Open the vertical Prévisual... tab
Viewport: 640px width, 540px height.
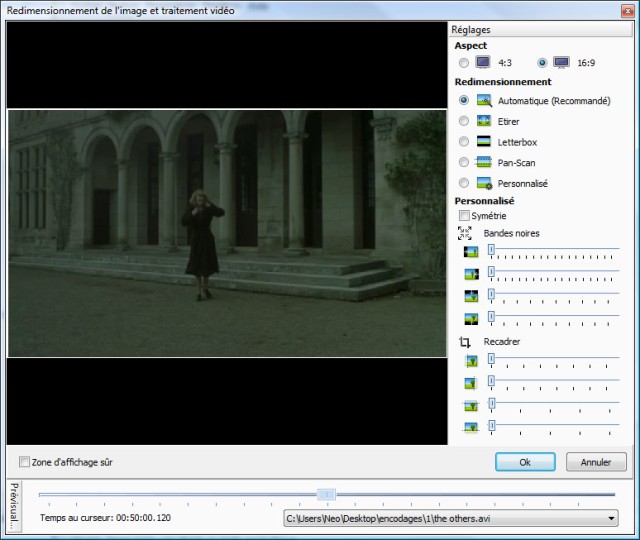tap(14, 506)
